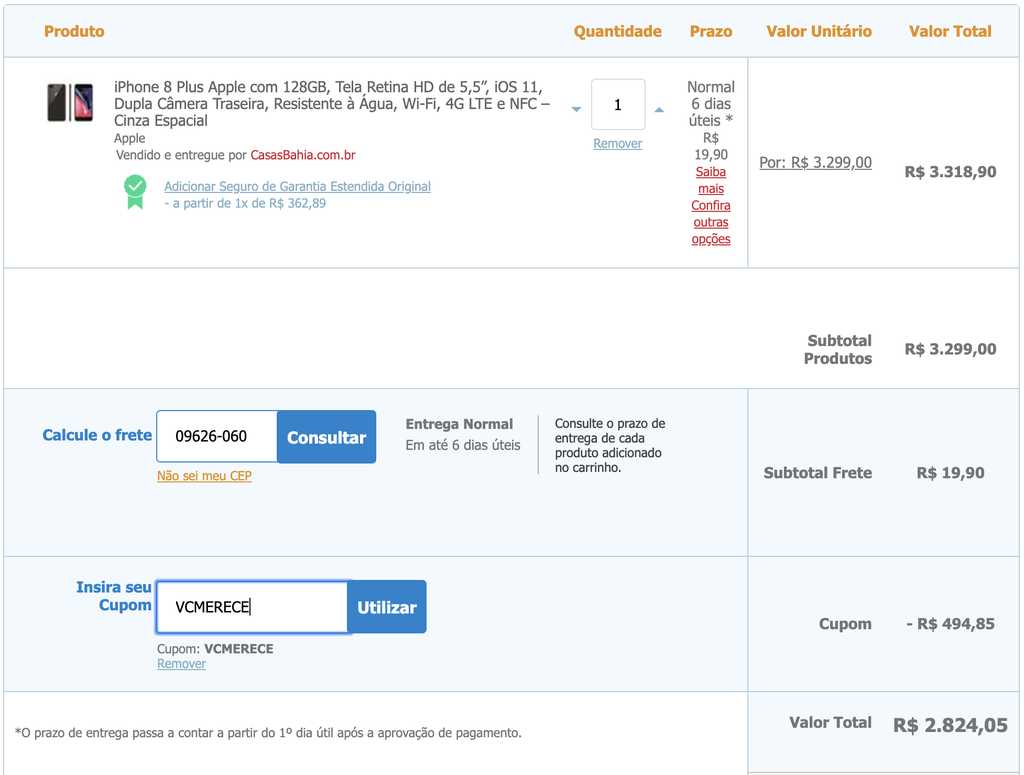Image resolution: width=1024 pixels, height=775 pixels.
Task: Apply coupon with the Utilizar button
Action: coord(387,607)
